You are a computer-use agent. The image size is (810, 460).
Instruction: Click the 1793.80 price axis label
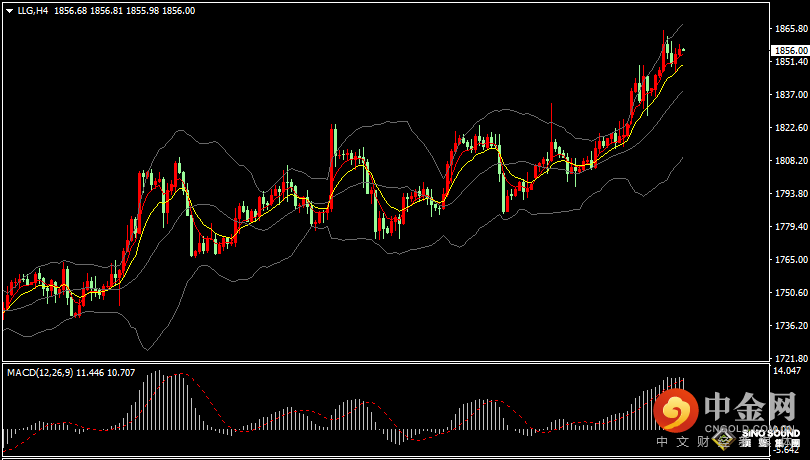point(790,194)
